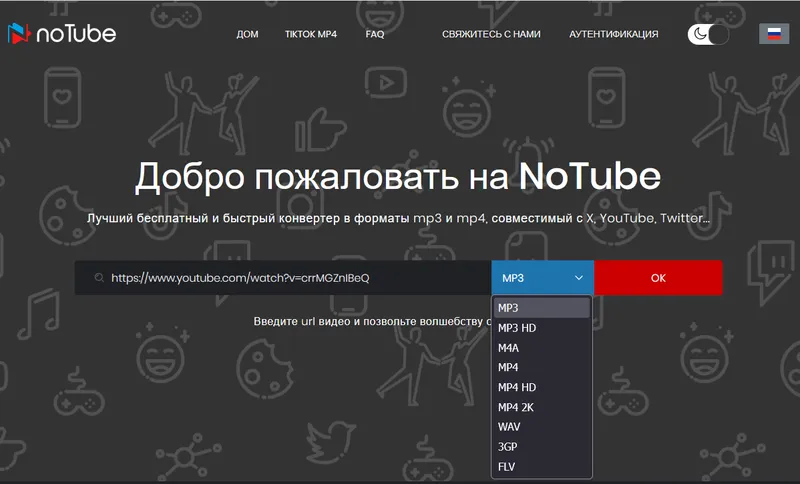
Task: Choose M4A format option
Action: pos(542,348)
